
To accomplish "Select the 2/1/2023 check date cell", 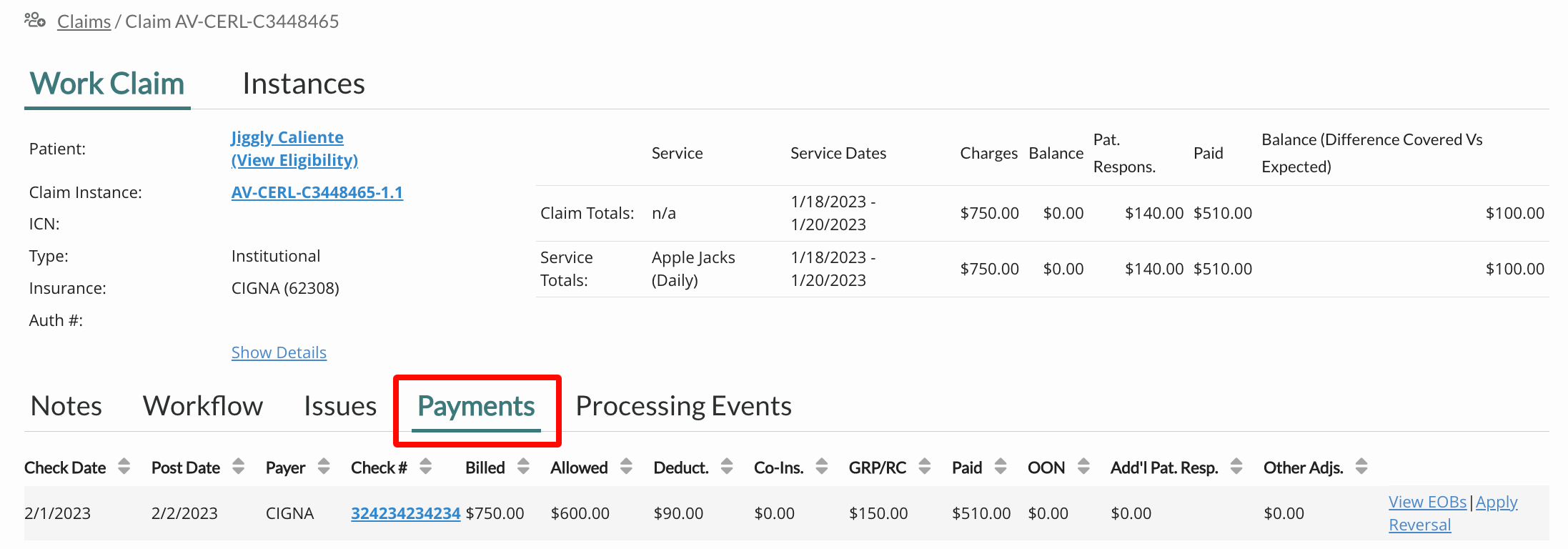I will (57, 513).
